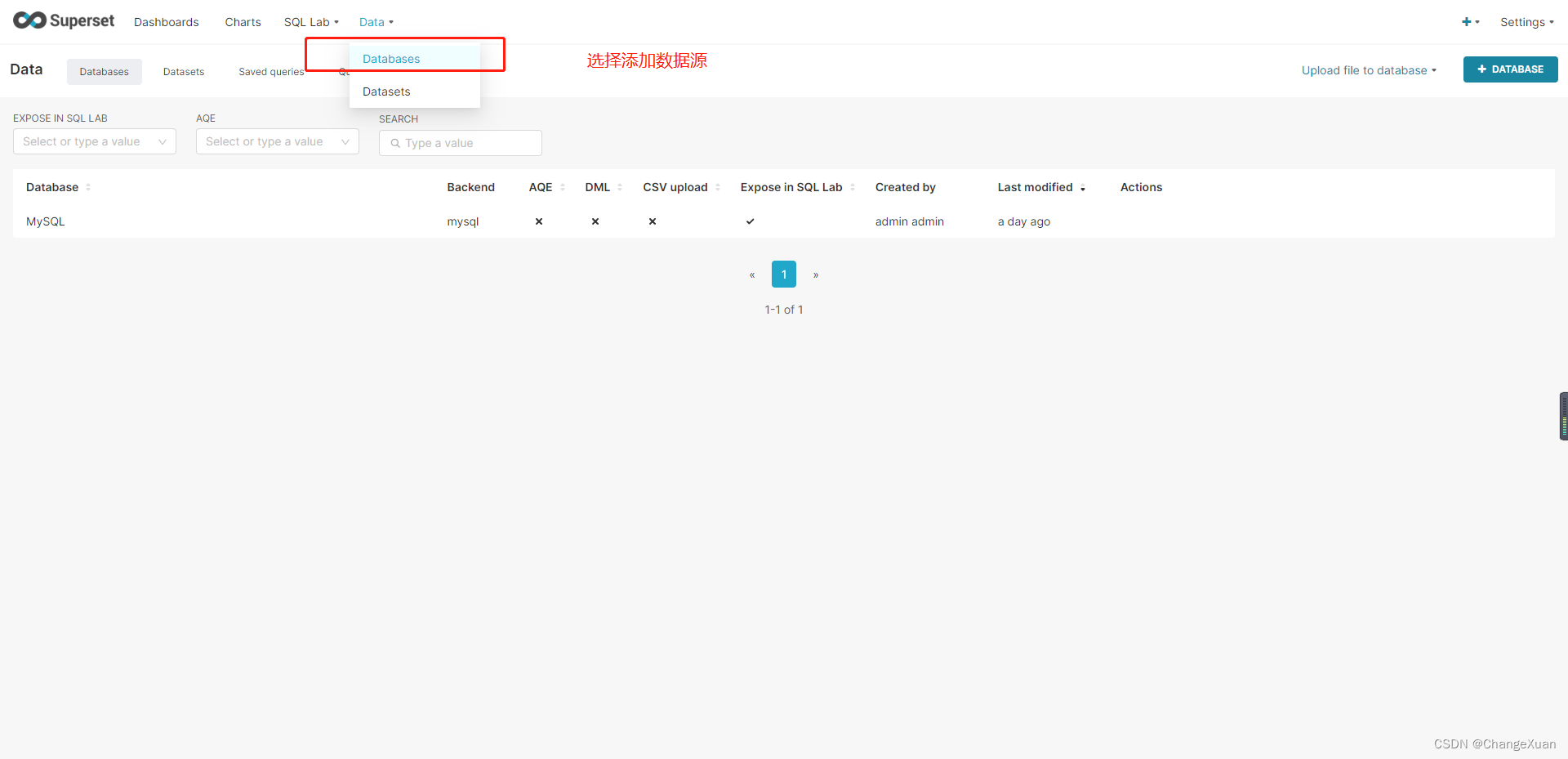This screenshot has height=759, width=1568.
Task: Switch to Saved queries tab
Action: (x=271, y=72)
